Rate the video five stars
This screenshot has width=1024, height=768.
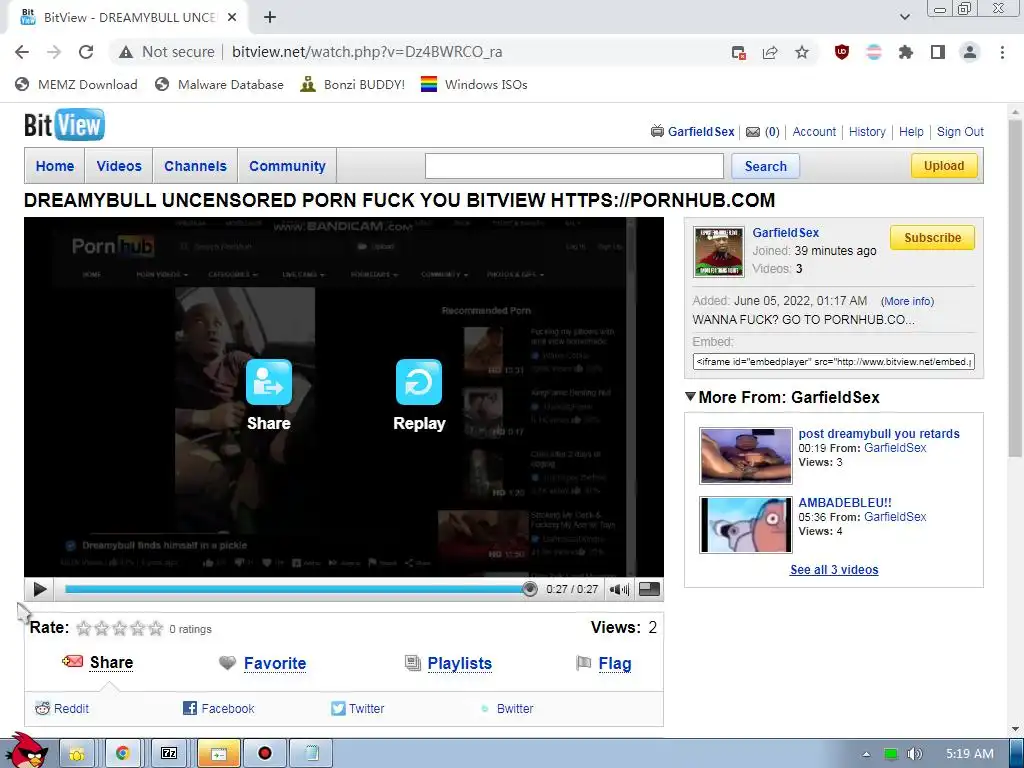(x=155, y=628)
